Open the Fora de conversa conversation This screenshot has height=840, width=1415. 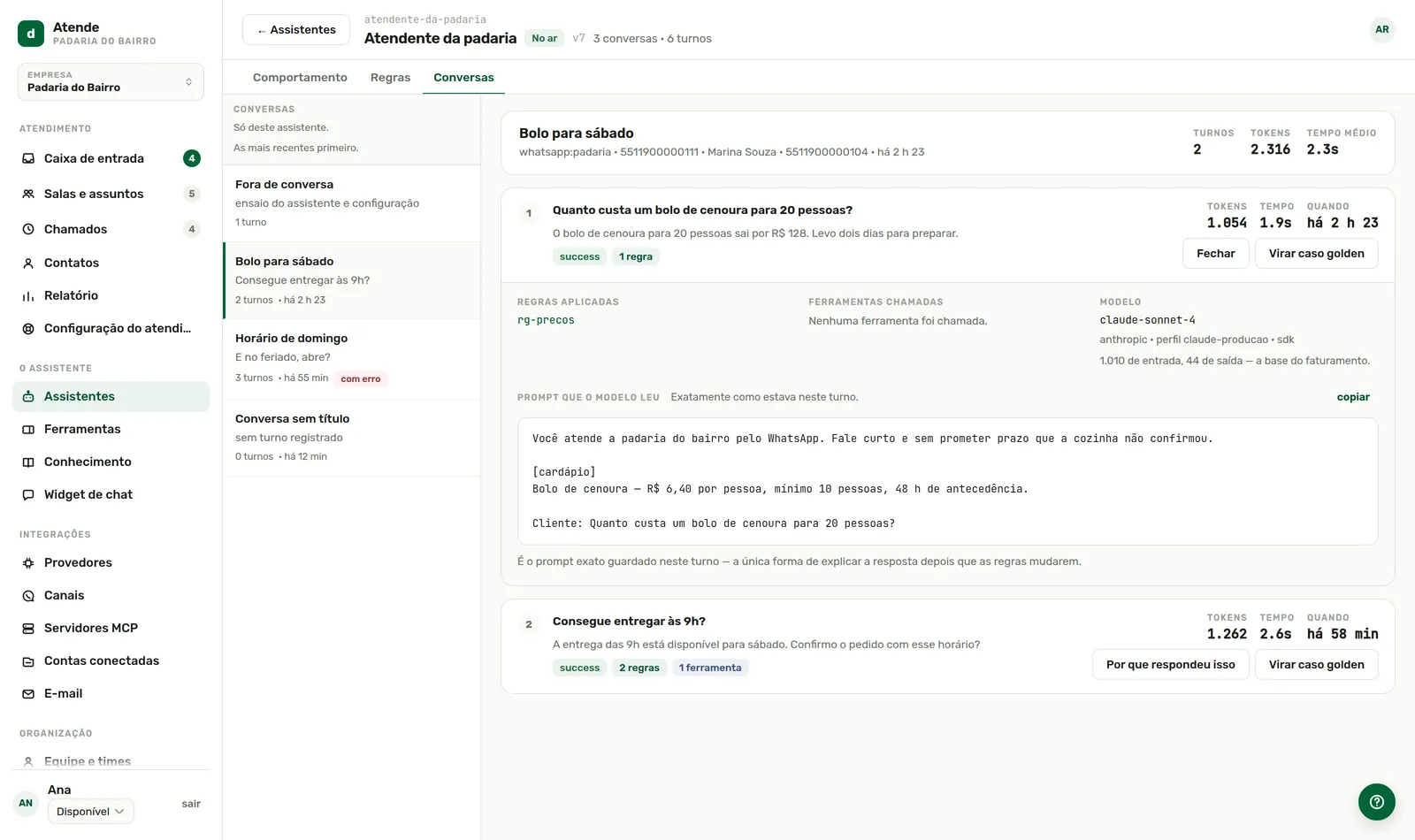(x=352, y=203)
